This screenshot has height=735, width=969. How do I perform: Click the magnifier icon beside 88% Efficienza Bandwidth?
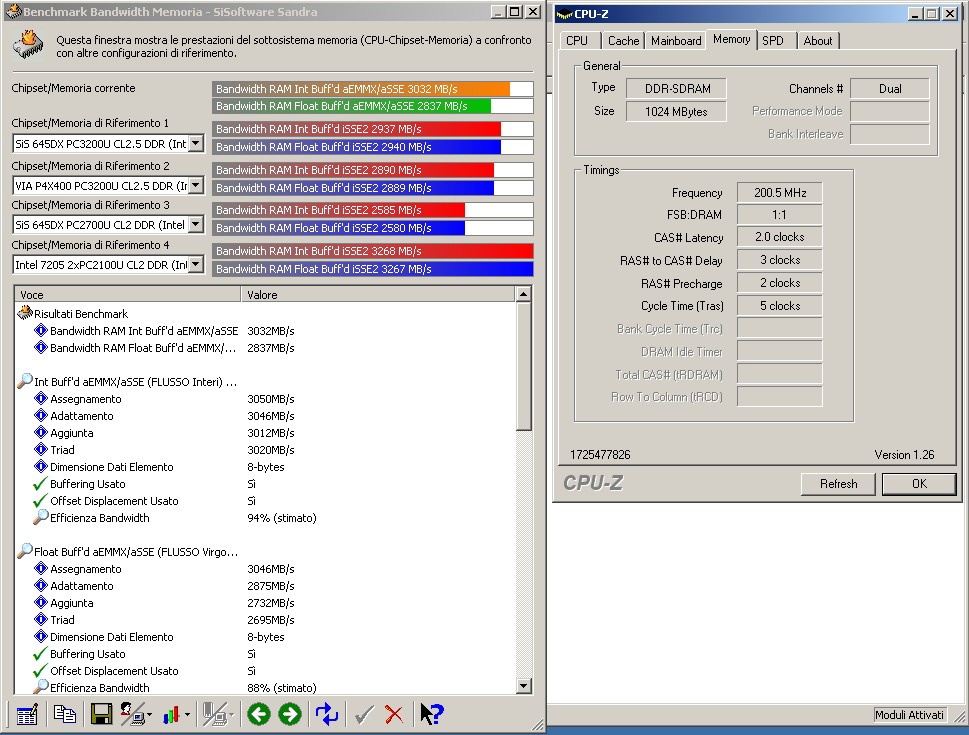point(41,687)
